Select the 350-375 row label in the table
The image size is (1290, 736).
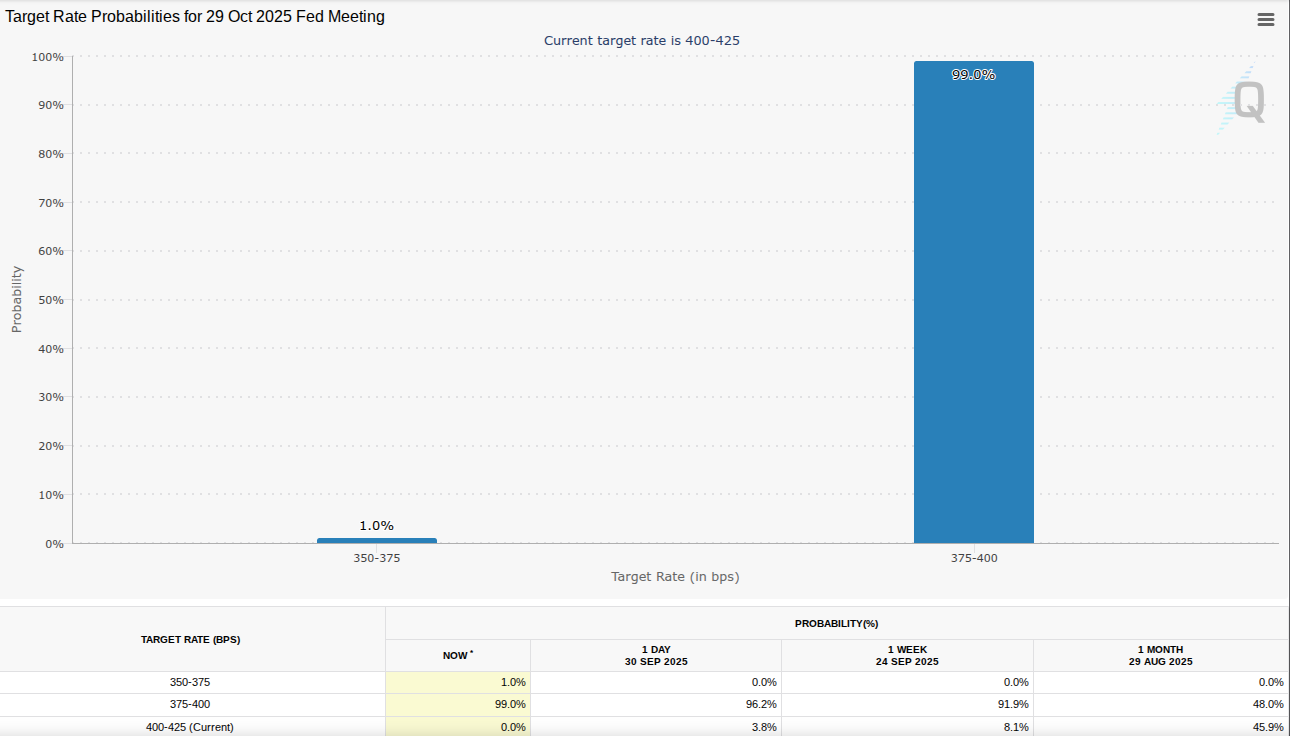[191, 682]
